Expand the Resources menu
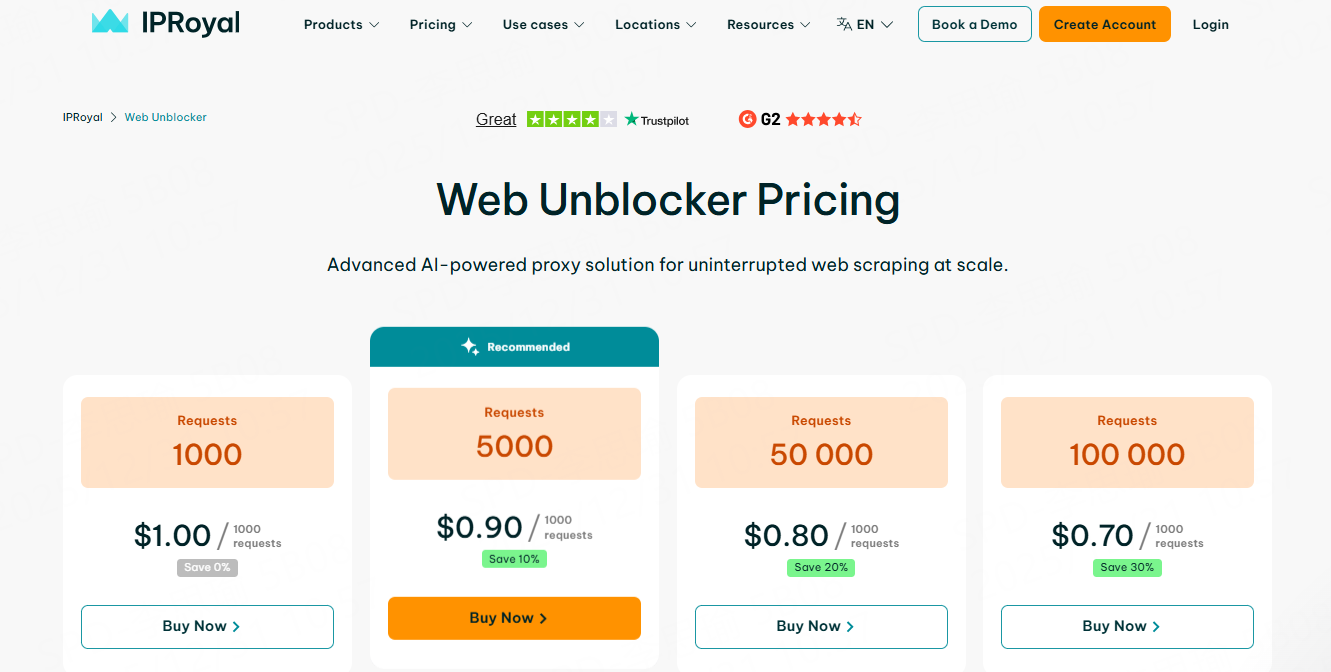The height and width of the screenshot is (672, 1331). coord(768,24)
